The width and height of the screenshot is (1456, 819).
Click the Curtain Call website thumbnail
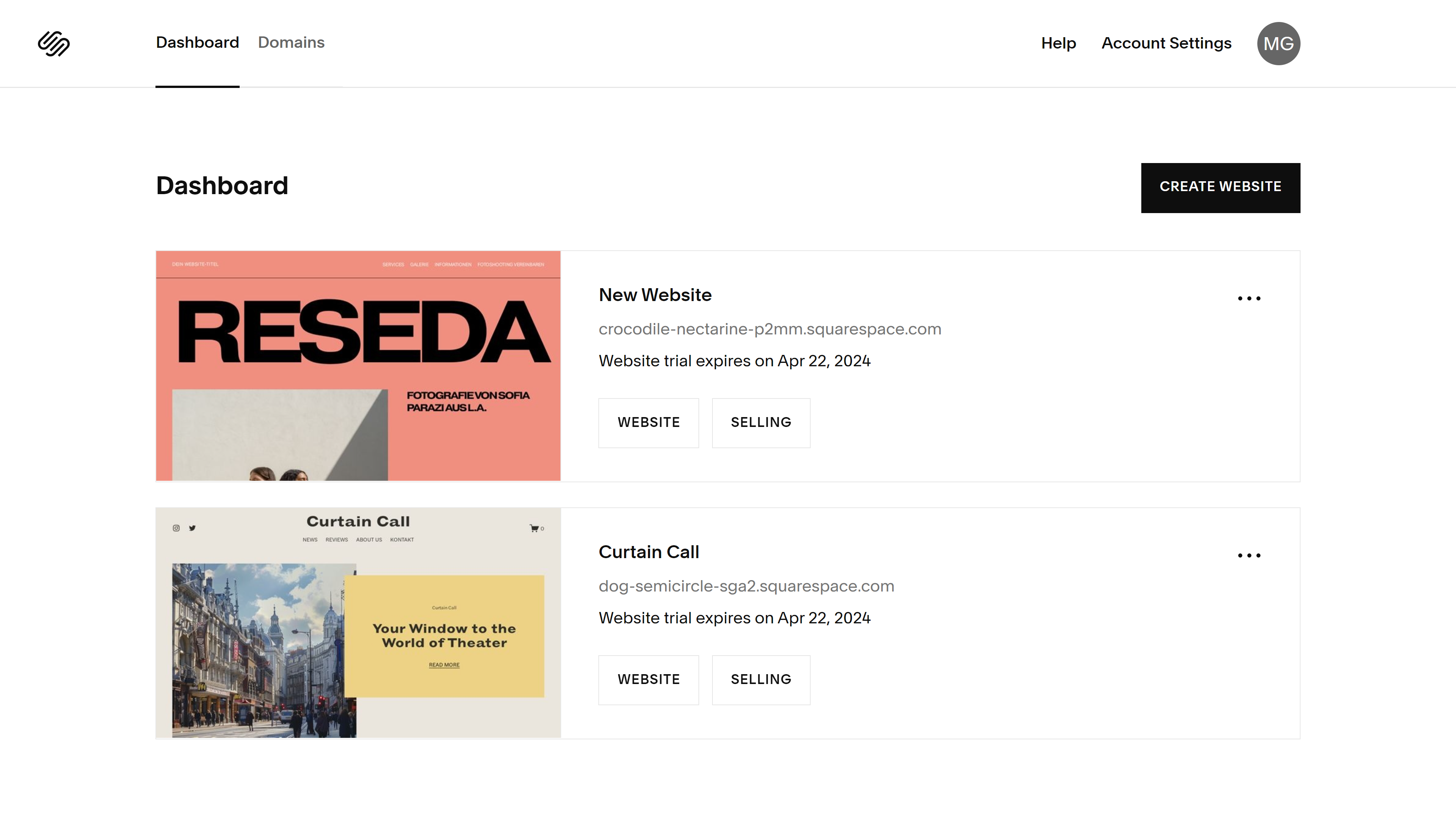[x=358, y=622]
